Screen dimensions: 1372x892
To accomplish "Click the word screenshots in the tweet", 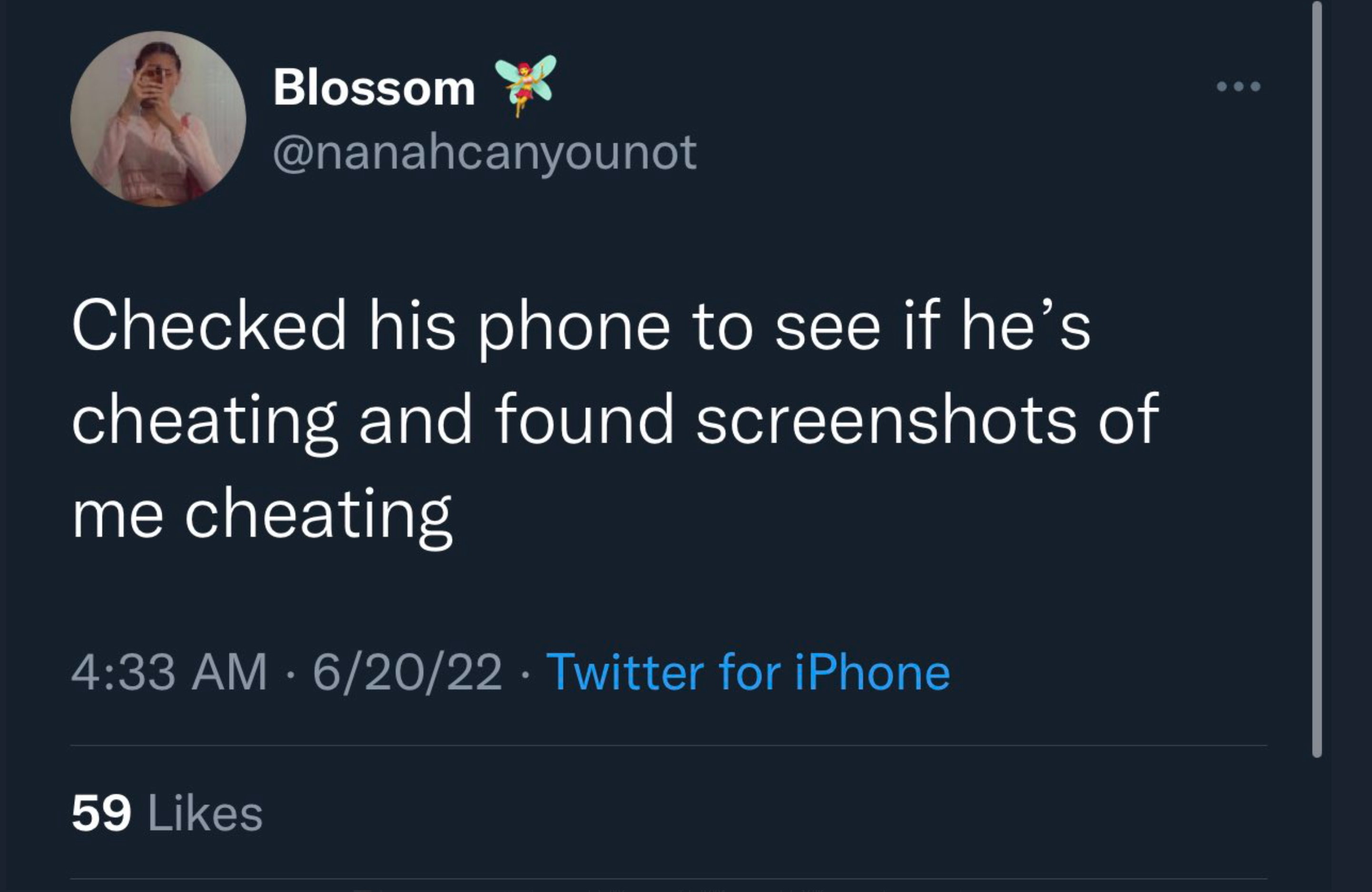I will 886,420.
